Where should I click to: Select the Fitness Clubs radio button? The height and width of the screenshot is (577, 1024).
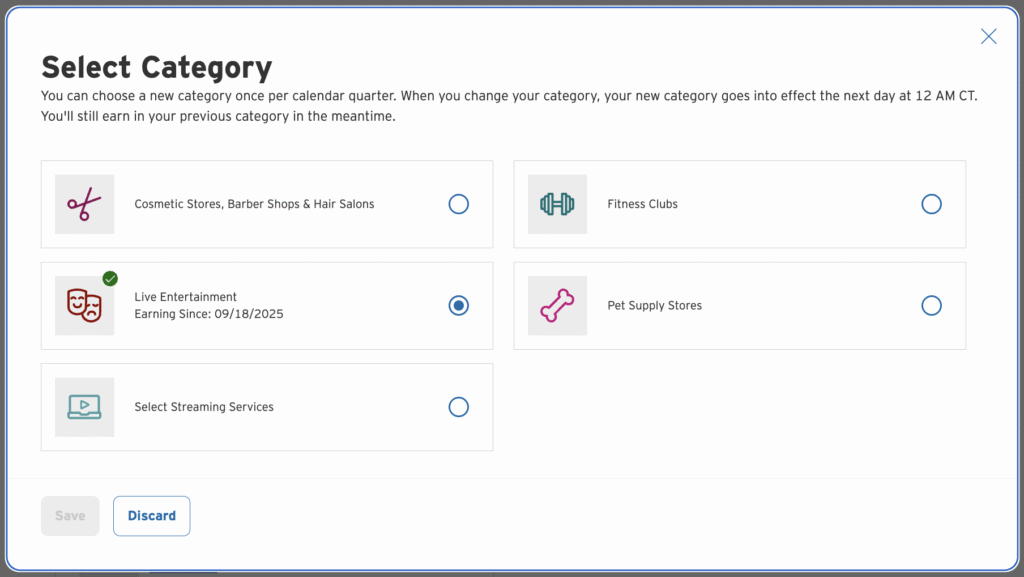point(931,204)
